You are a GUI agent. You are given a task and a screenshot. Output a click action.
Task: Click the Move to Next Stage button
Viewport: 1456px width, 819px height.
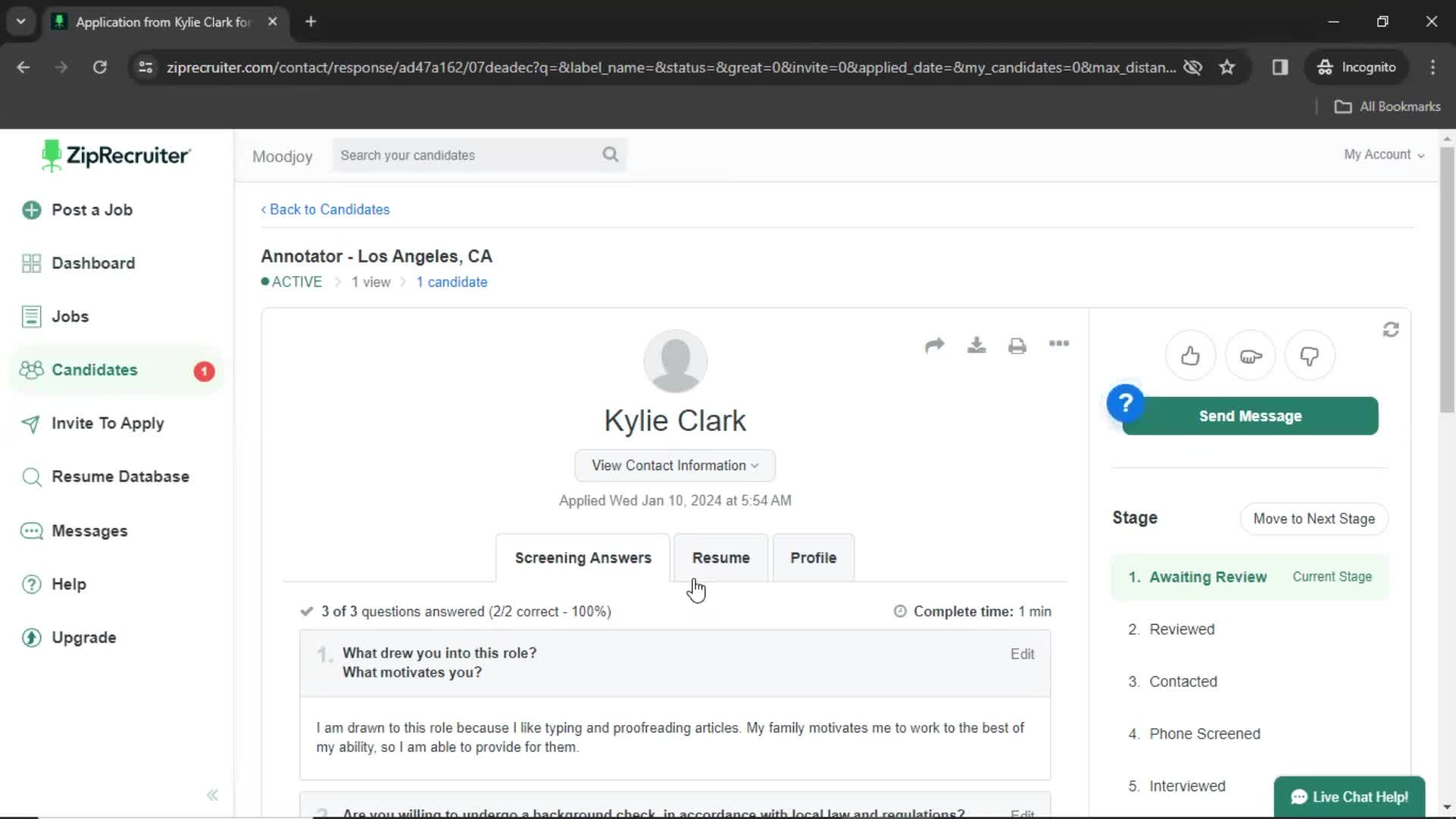click(x=1314, y=518)
